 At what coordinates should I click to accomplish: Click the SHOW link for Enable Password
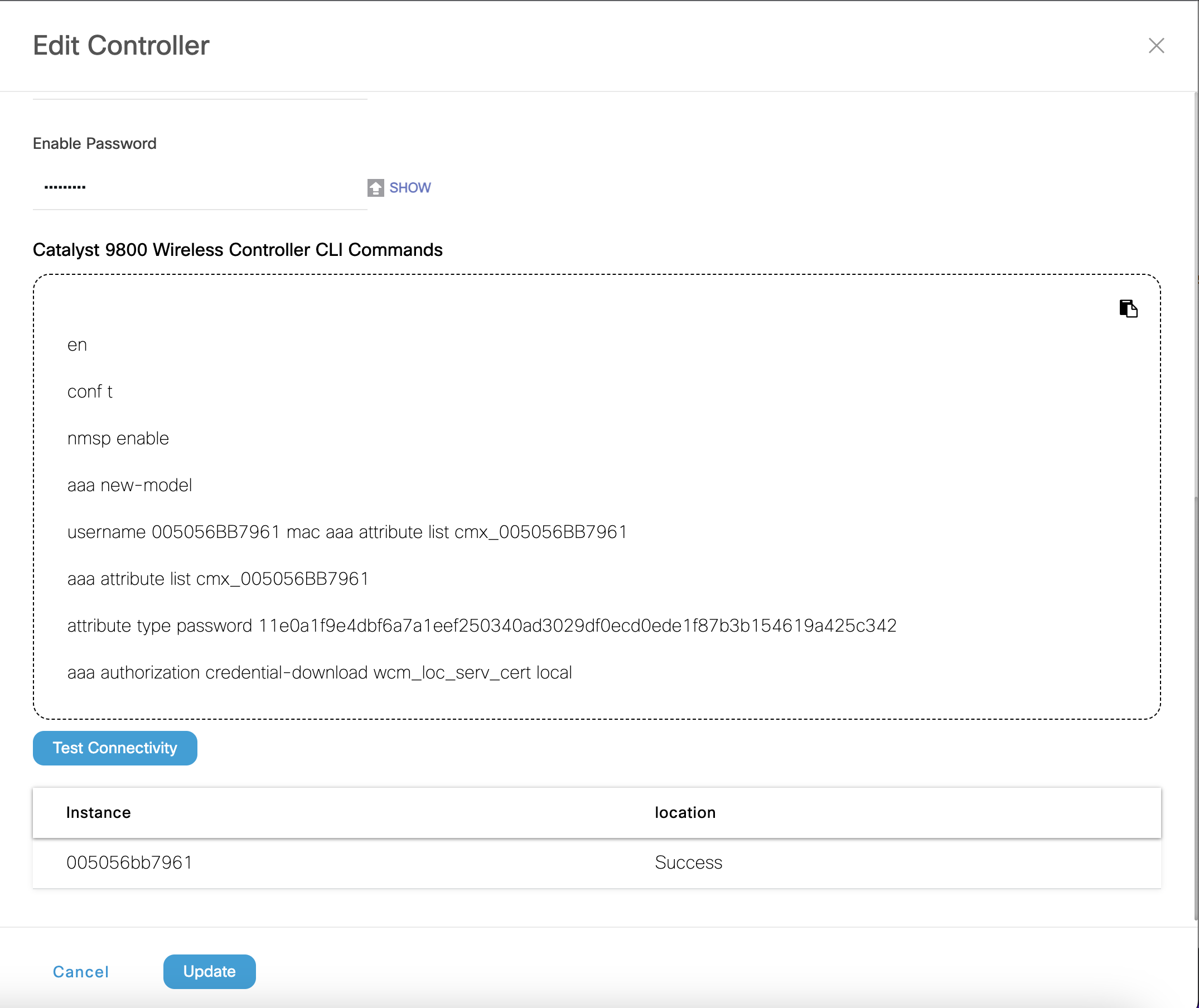[410, 187]
